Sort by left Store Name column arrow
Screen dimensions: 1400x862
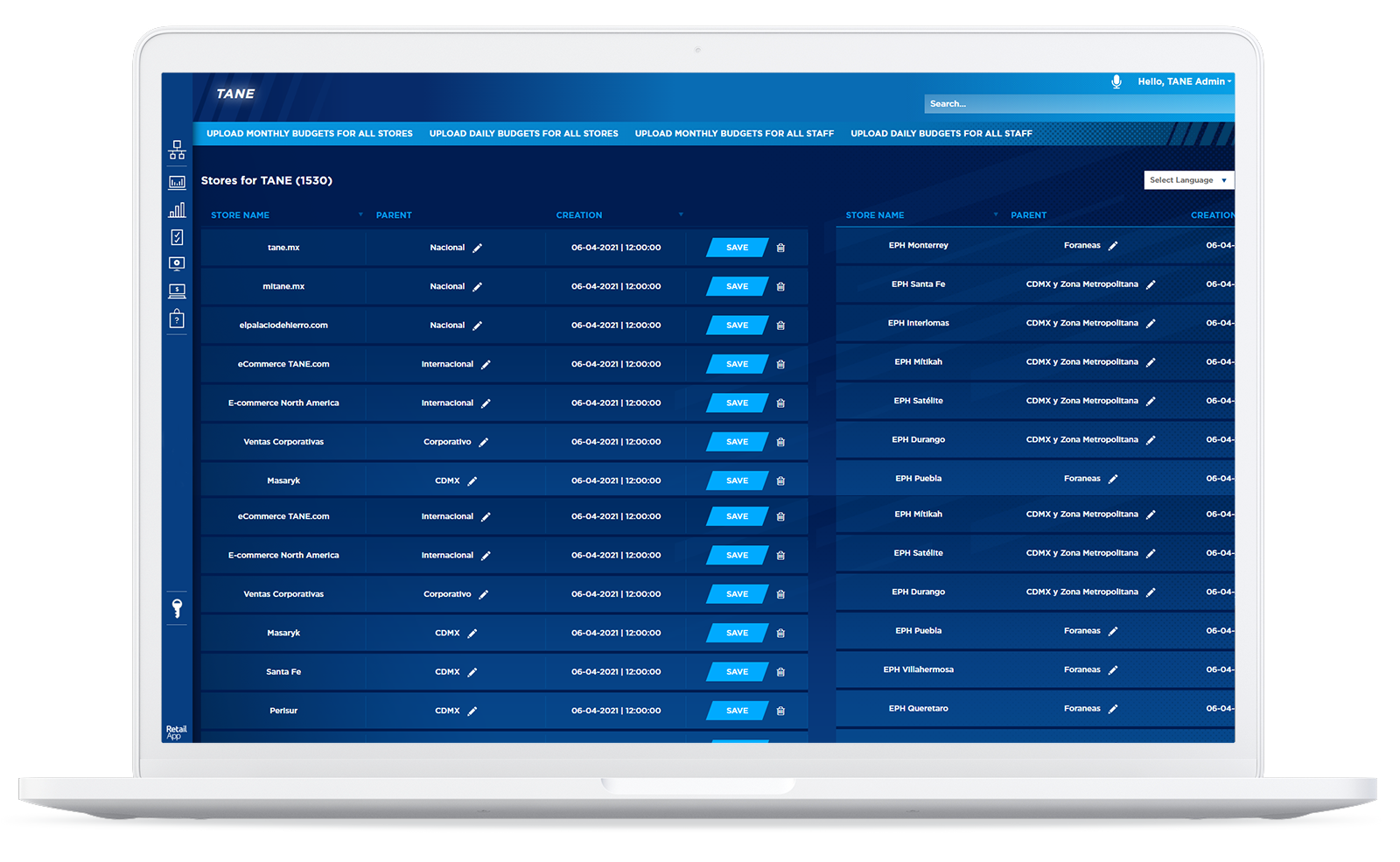point(360,215)
